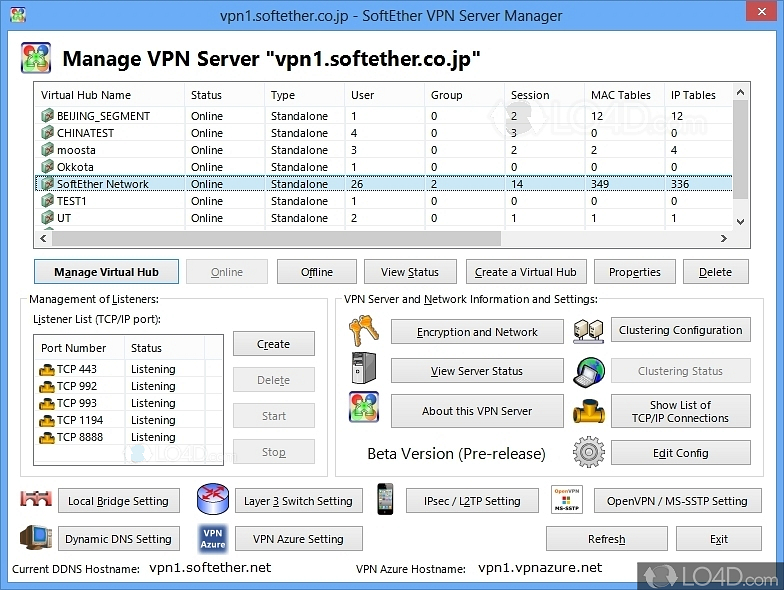Select the SoftEther Network hub row
Viewport: 784px width, 590px height.
[102, 184]
